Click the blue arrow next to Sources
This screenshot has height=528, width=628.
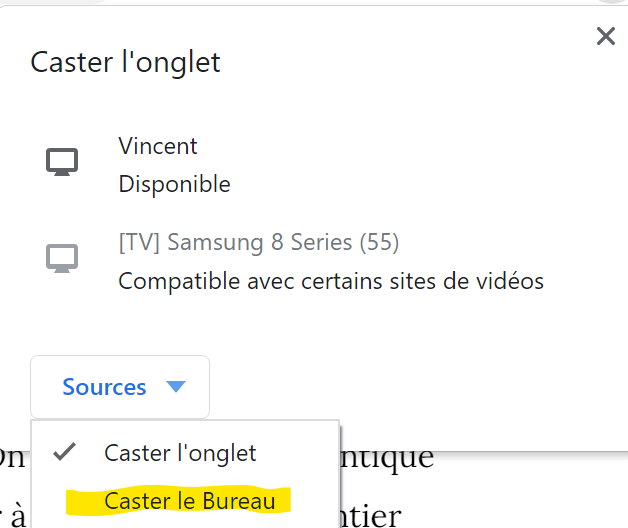(x=176, y=387)
